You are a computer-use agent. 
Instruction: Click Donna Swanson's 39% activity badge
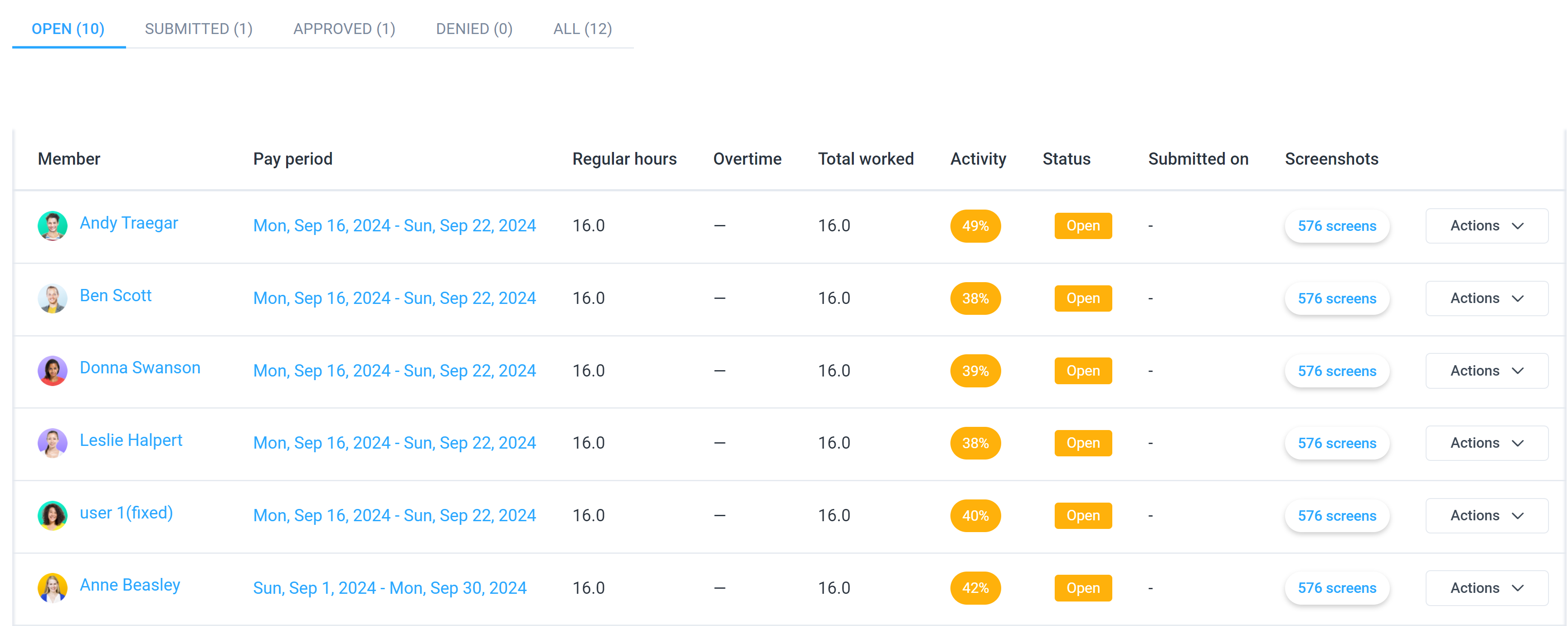975,371
